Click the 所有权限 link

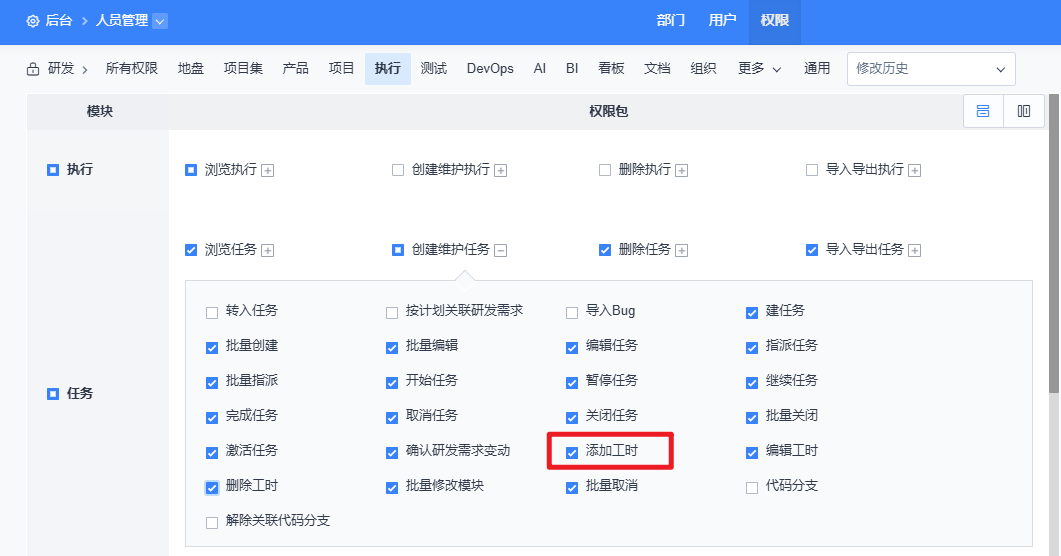point(132,69)
